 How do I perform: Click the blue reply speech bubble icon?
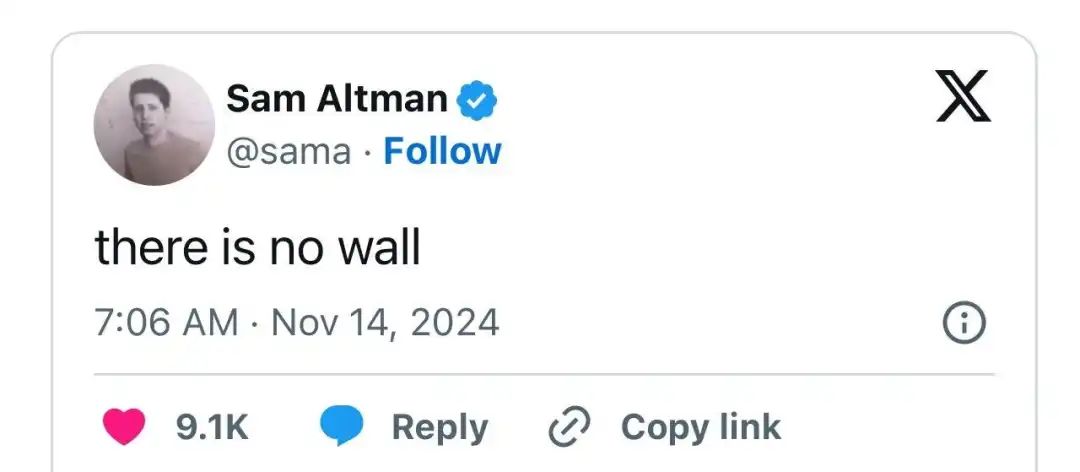[x=342, y=427]
